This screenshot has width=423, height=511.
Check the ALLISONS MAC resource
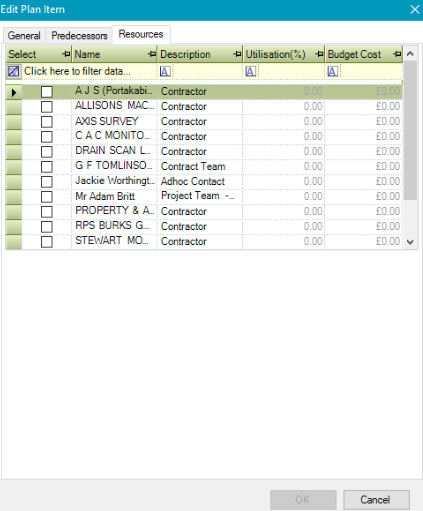pos(47,107)
